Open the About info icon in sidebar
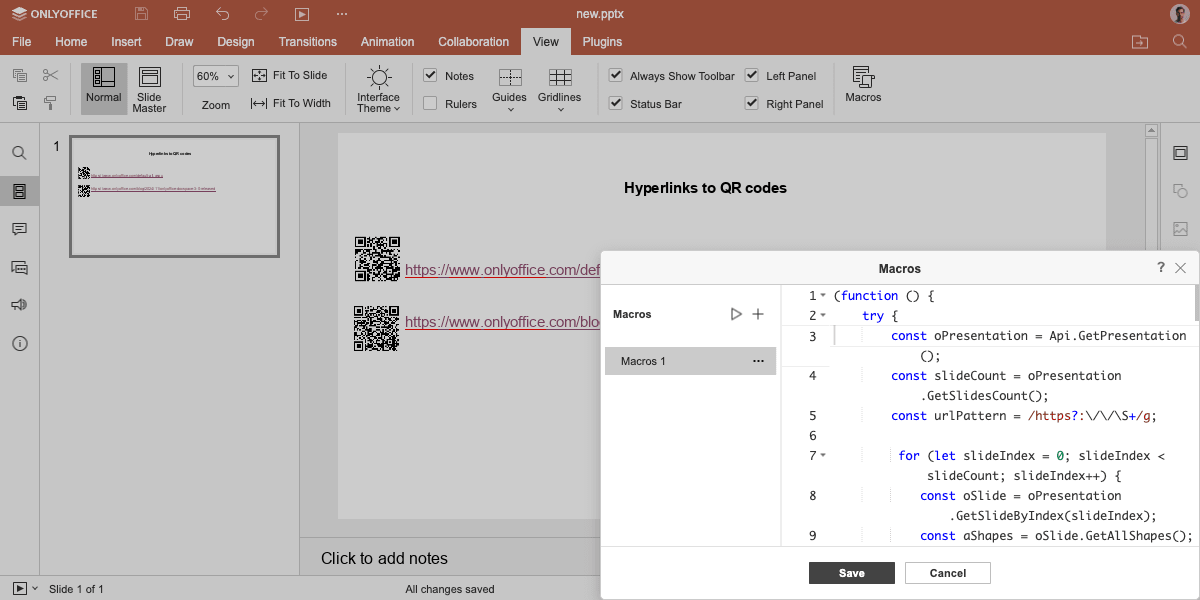 (x=19, y=343)
